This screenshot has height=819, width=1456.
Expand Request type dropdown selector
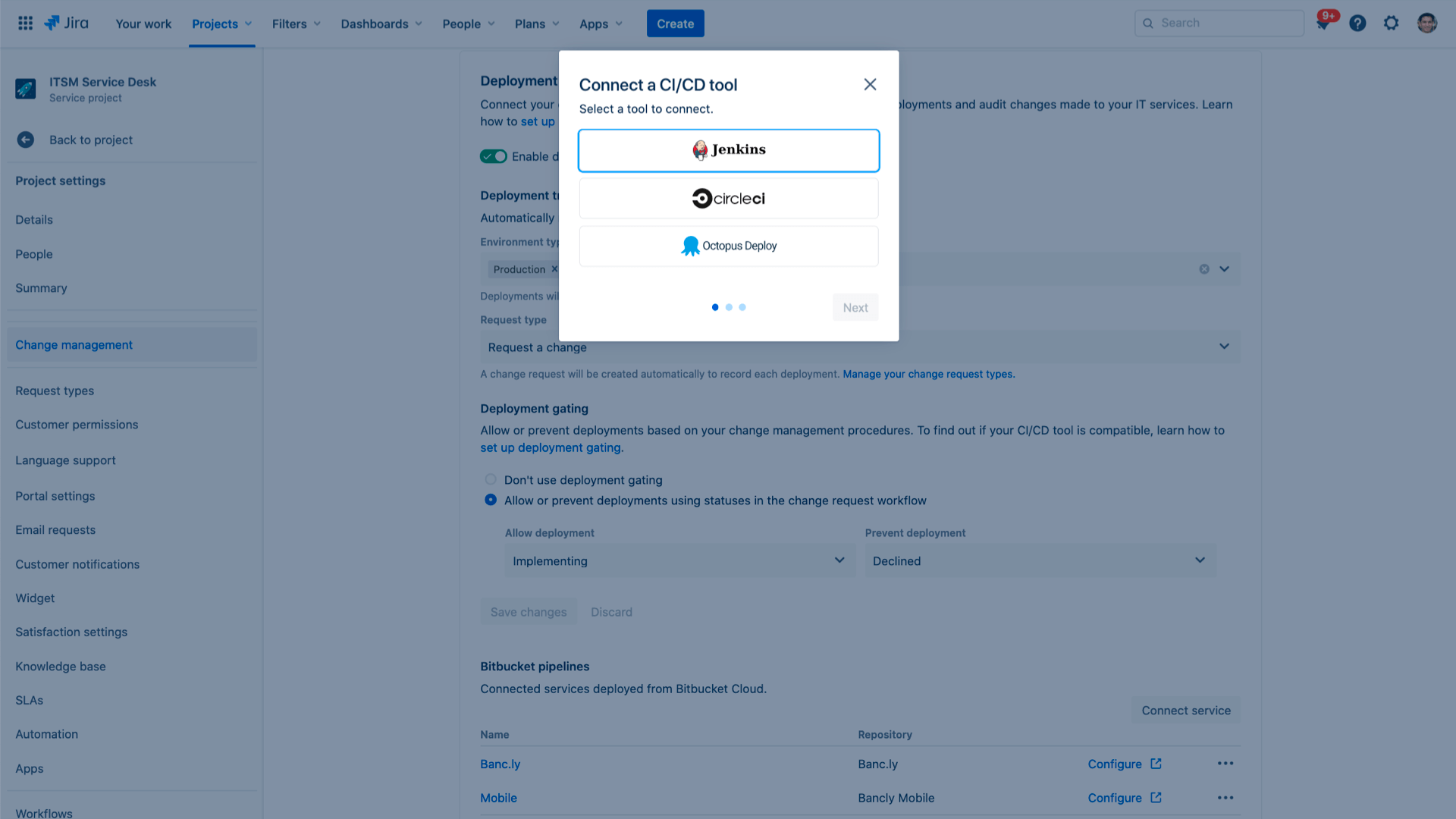pyautogui.click(x=1224, y=347)
